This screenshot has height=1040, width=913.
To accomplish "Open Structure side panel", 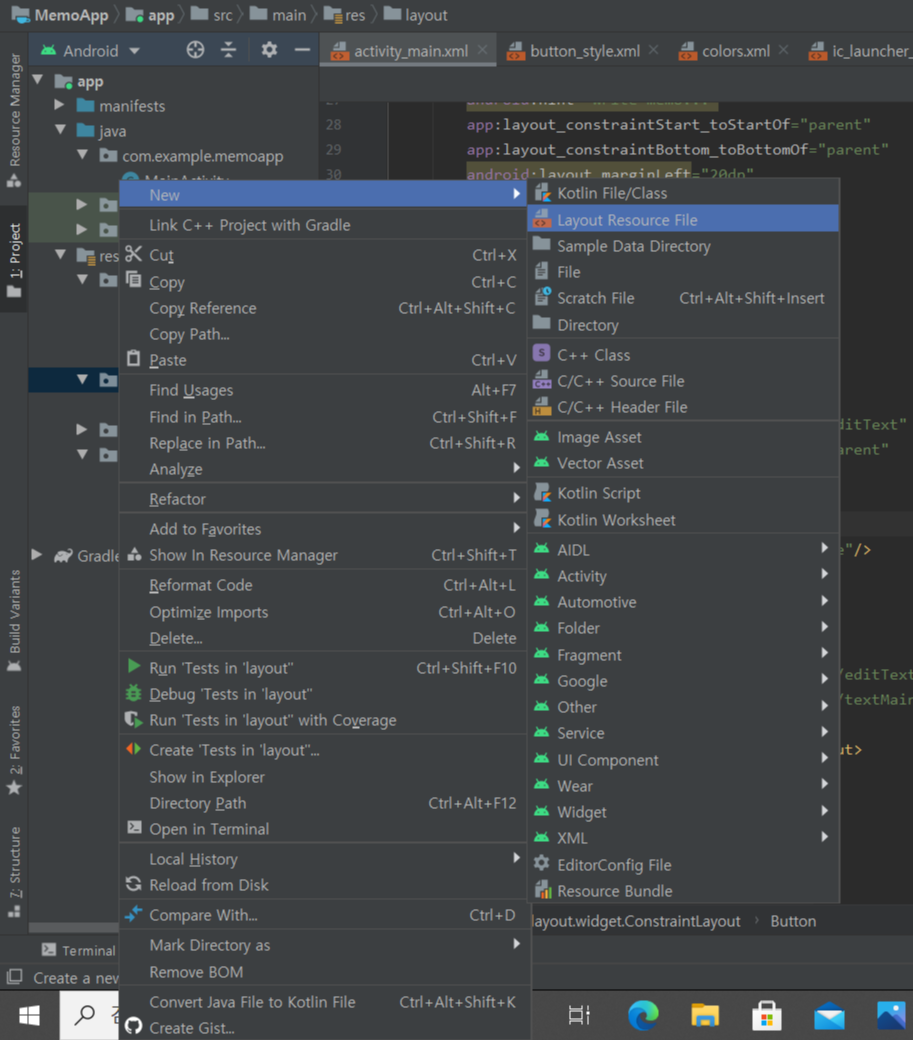I will click(15, 872).
